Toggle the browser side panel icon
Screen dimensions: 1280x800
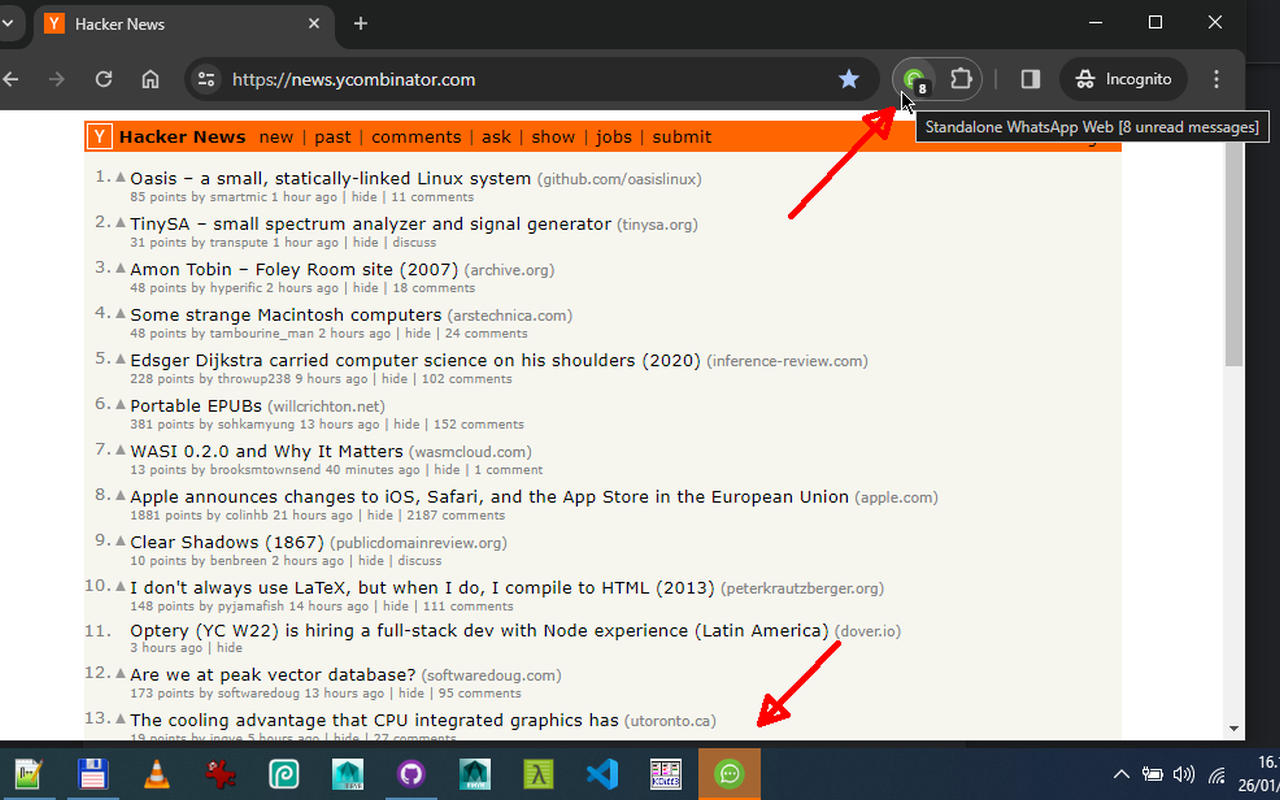pos(1031,79)
